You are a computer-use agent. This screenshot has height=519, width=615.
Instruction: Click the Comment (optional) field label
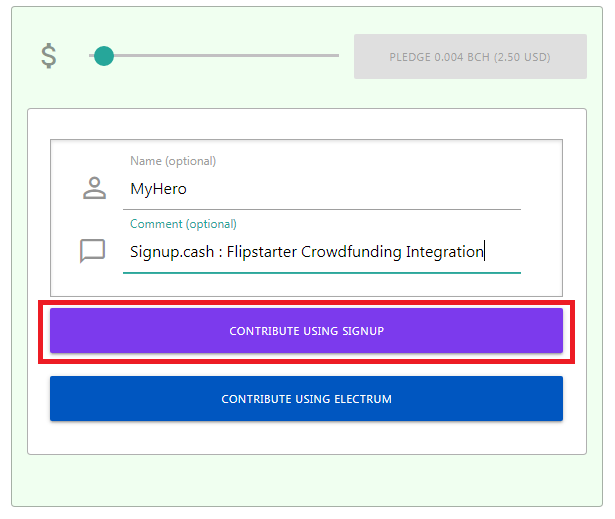point(183,224)
